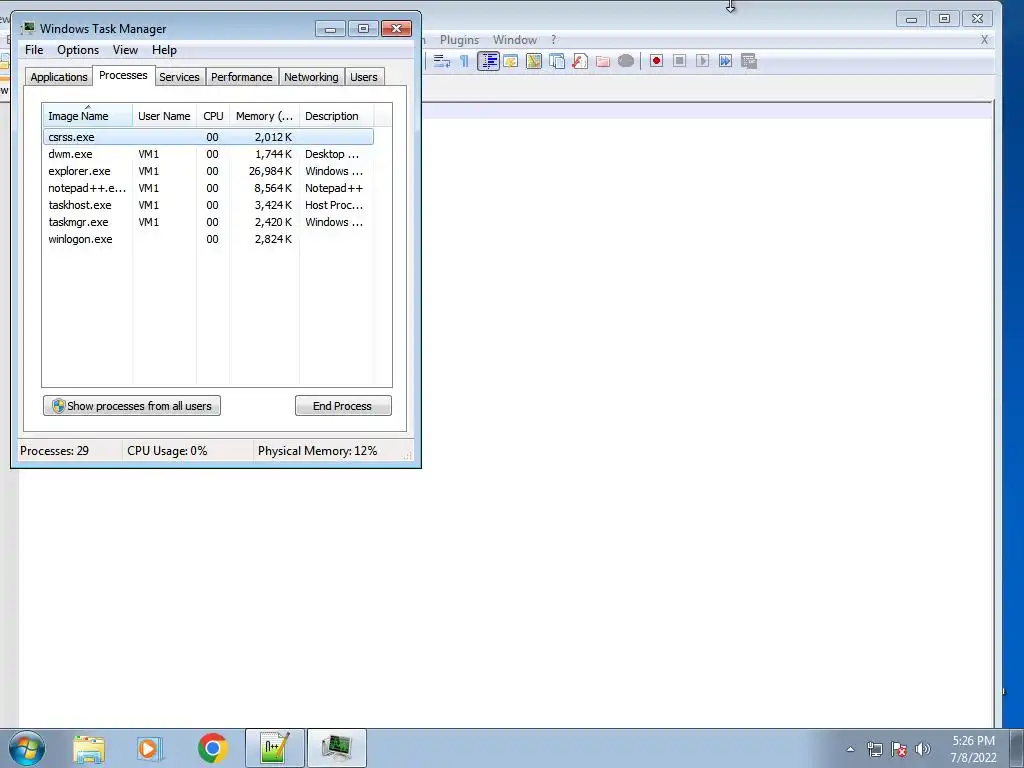Image resolution: width=1024 pixels, height=768 pixels.
Task: Select explorer.exe process row
Action: (x=208, y=171)
